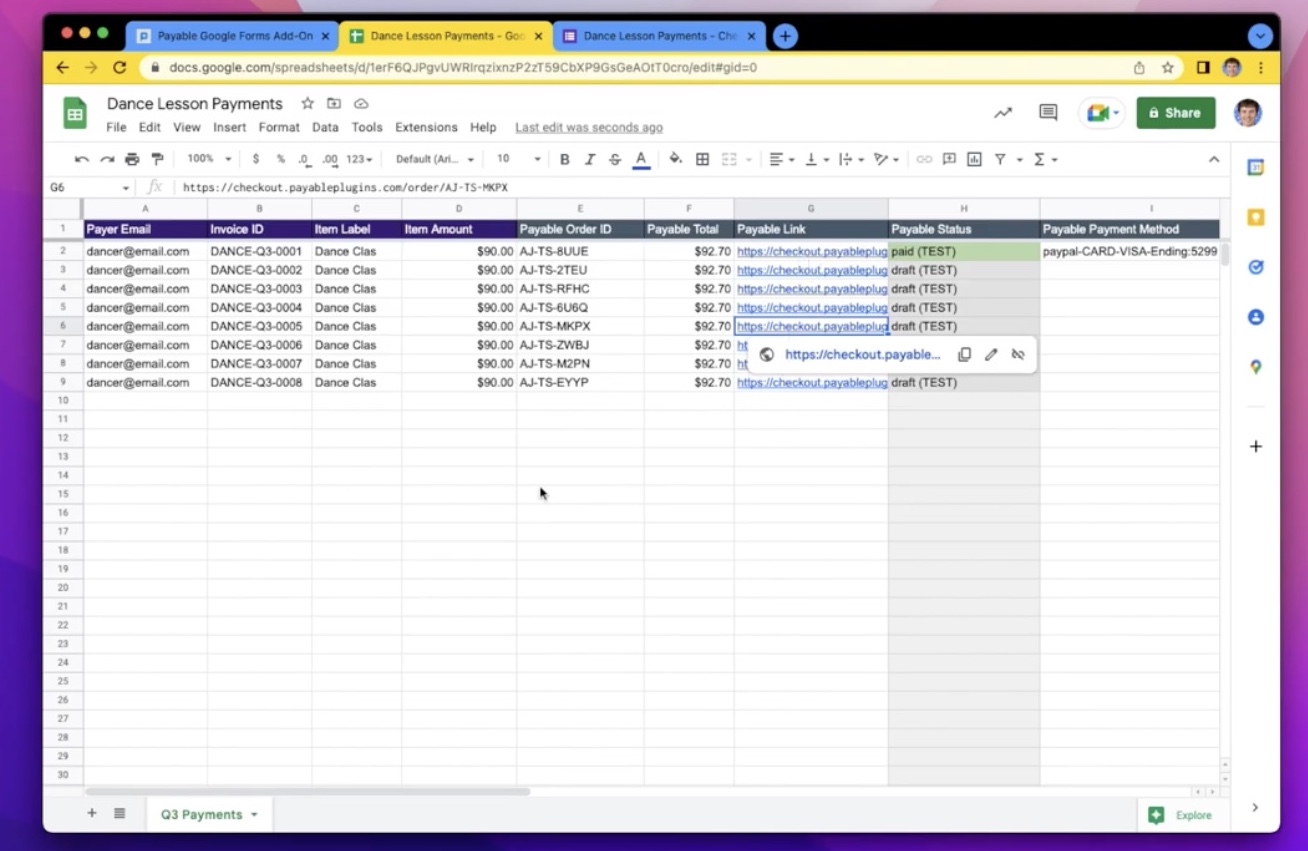Viewport: 1308px width, 851px height.
Task: Open Google Keep in the side panel
Action: [1256, 217]
